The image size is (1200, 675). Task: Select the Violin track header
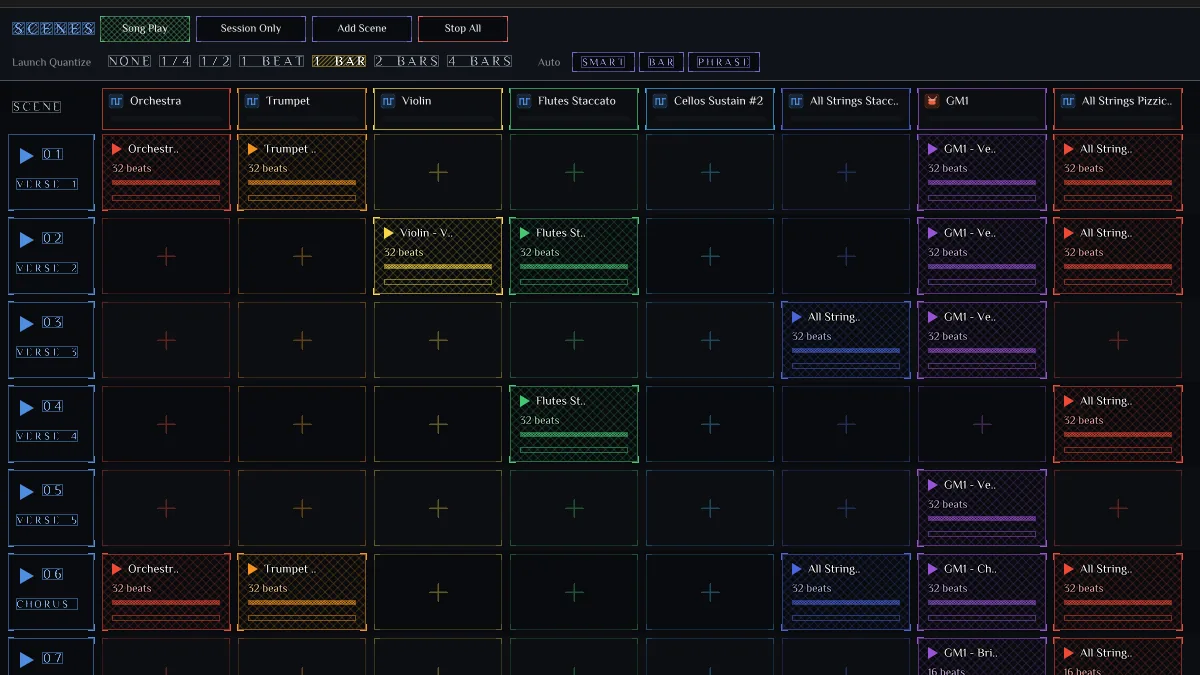(438, 108)
